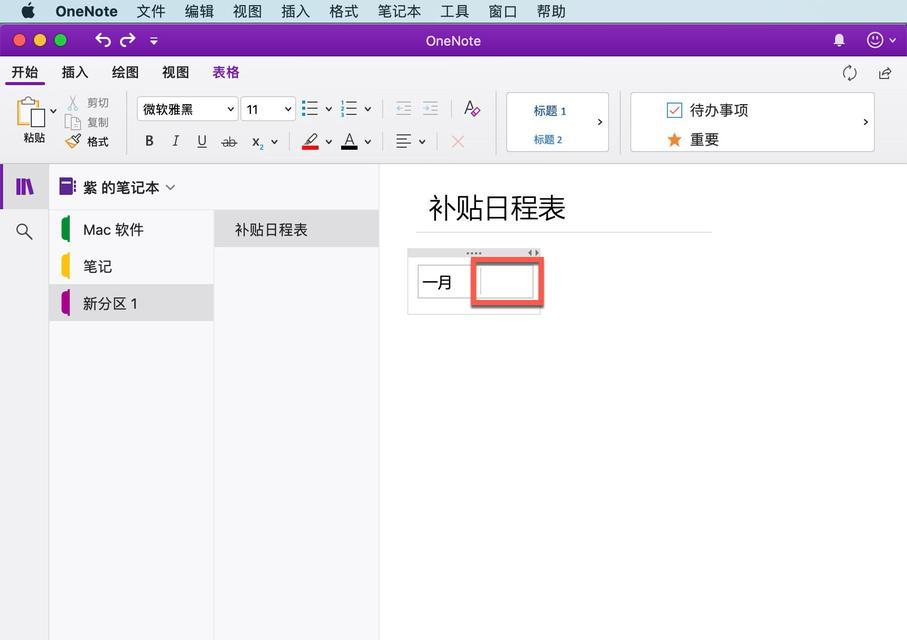Apply a numbered list

coord(349,109)
